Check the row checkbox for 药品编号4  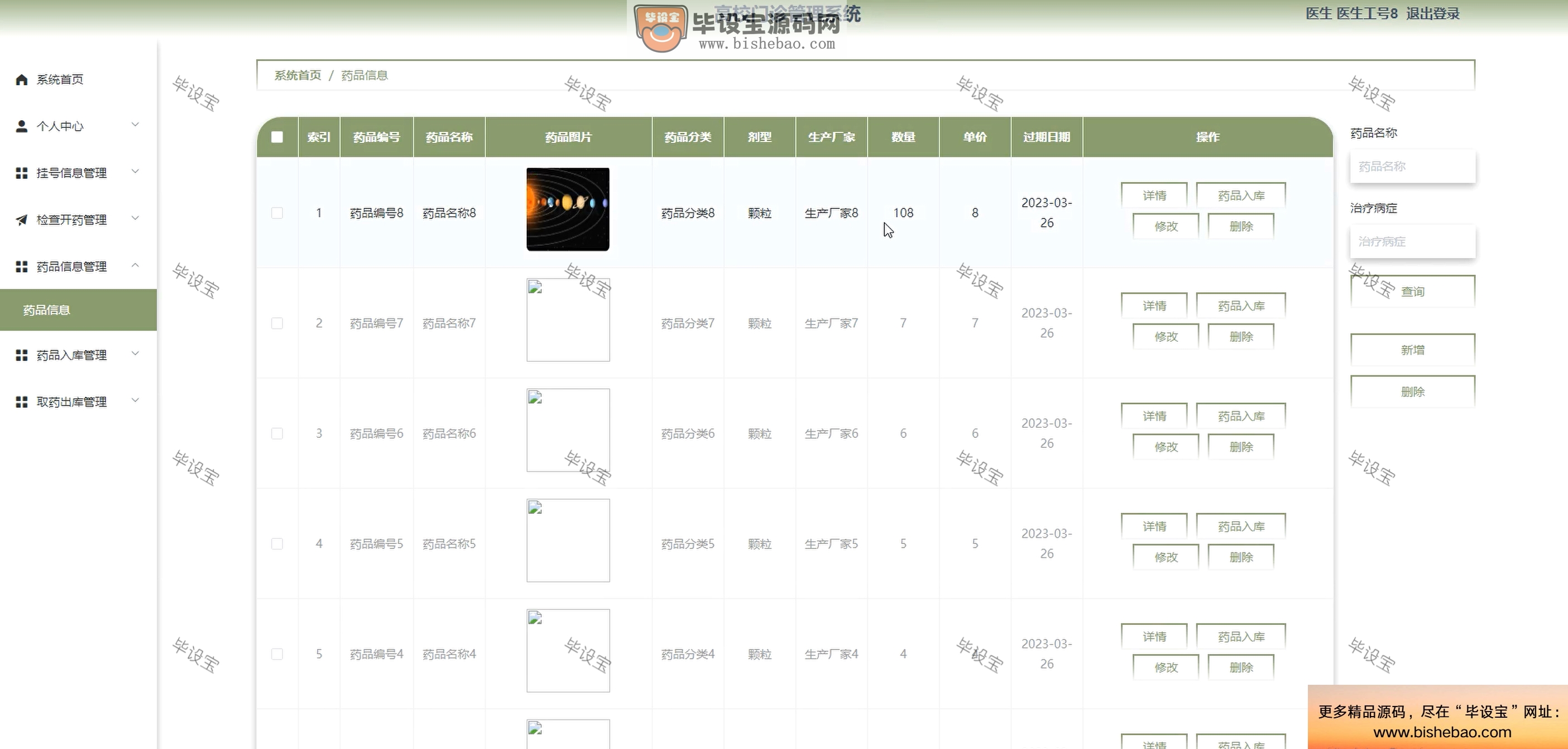pyautogui.click(x=277, y=654)
